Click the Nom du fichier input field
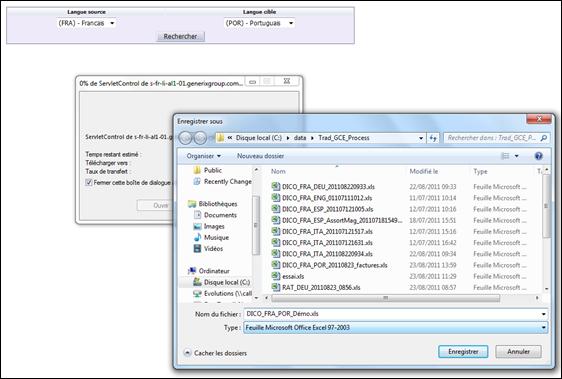This screenshot has width=562, height=379. coord(396,314)
